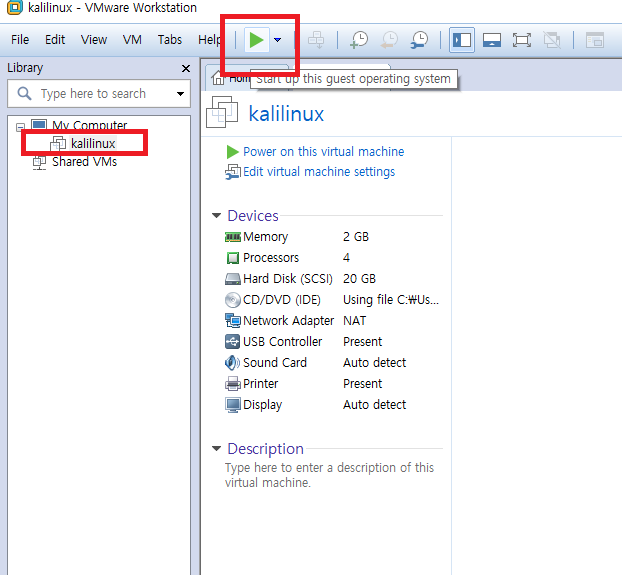Click the Sound Card speaker icon
Viewport: 622px width, 575px height.
click(x=232, y=362)
